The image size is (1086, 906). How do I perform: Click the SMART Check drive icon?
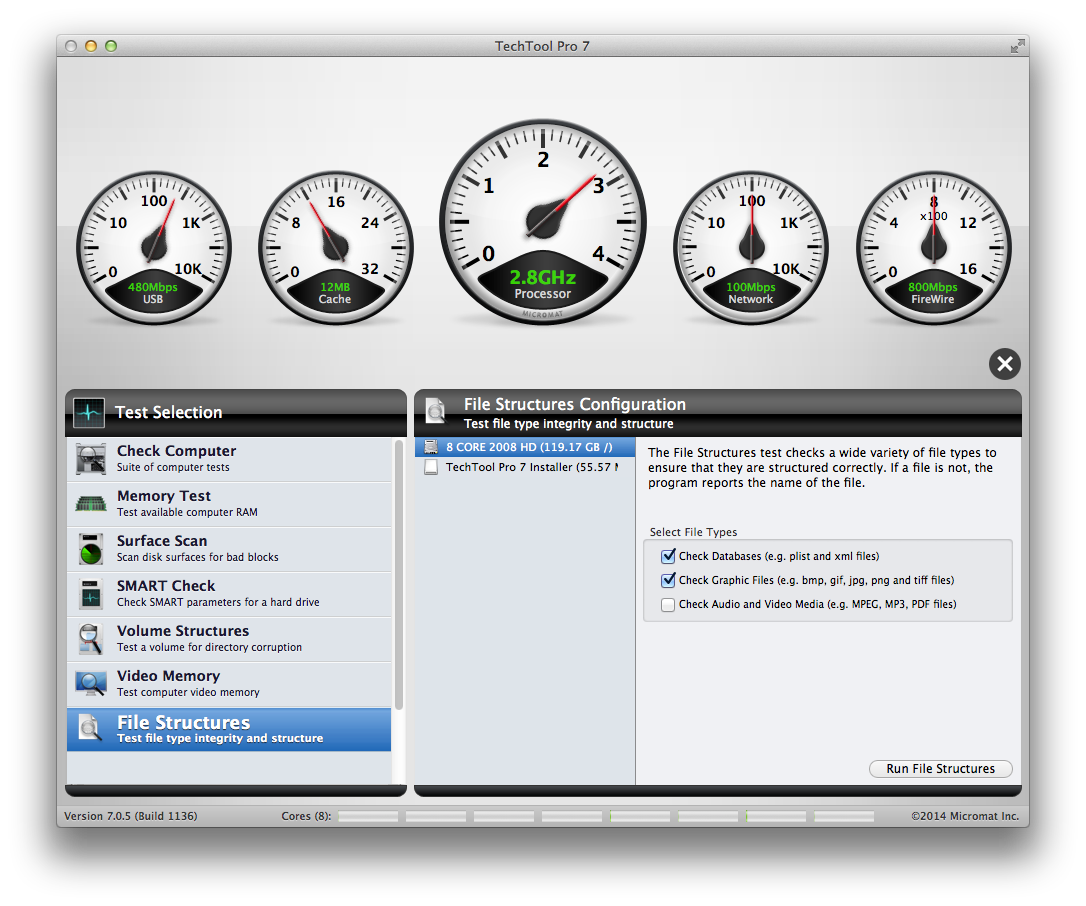pyautogui.click(x=91, y=594)
